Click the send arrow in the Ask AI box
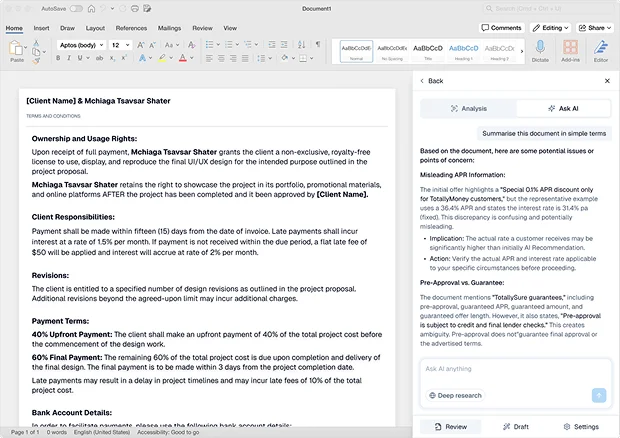The image size is (620, 438). [599, 395]
